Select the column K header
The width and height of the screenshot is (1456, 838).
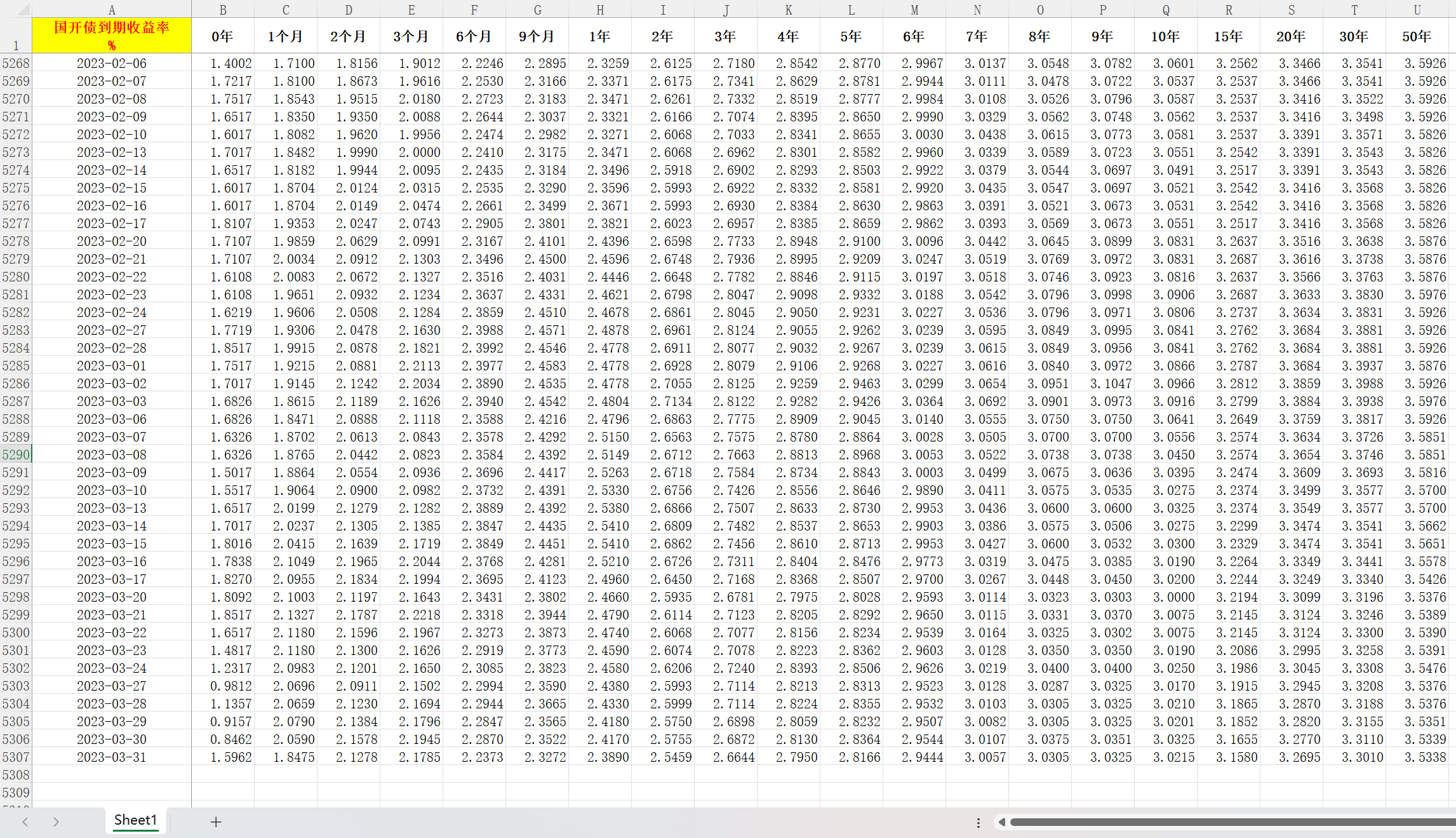point(788,9)
